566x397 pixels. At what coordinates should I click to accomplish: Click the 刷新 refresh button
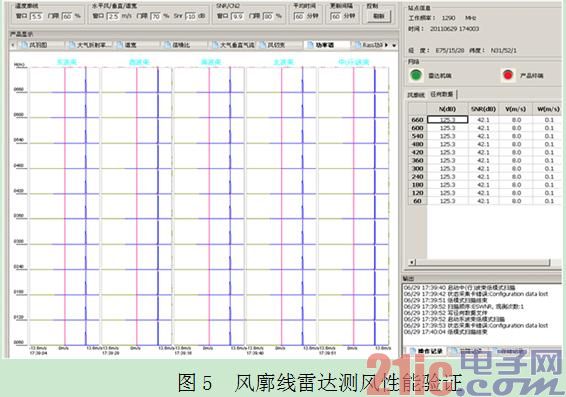pyautogui.click(x=379, y=16)
